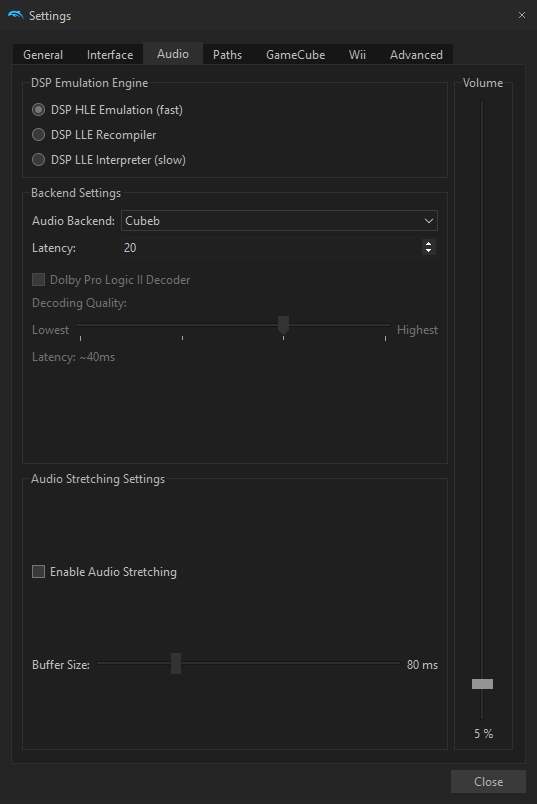Click the Volume slider handle
Image resolution: width=537 pixels, height=804 pixels.
point(482,684)
